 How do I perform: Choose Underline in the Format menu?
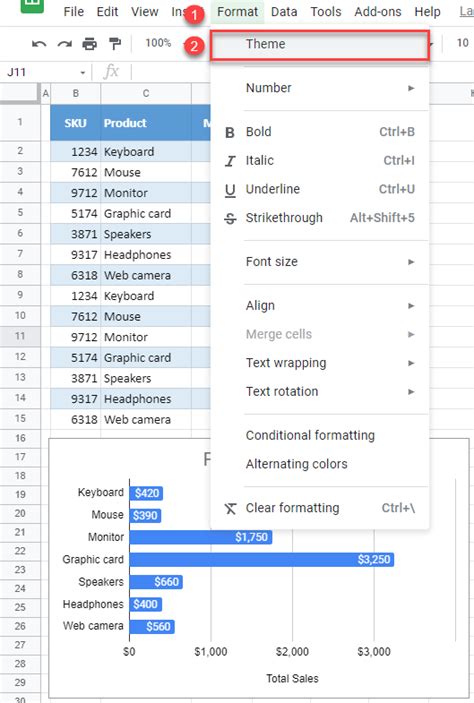coord(319,189)
